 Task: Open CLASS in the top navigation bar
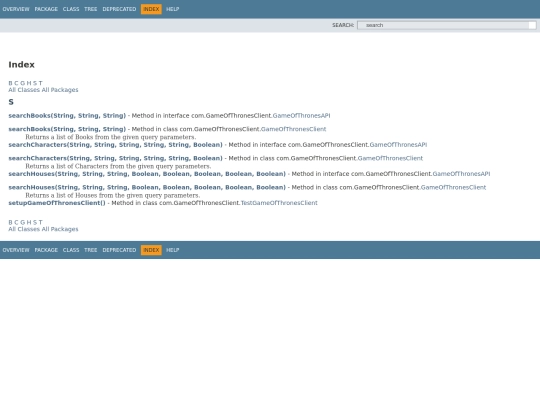(x=71, y=9)
